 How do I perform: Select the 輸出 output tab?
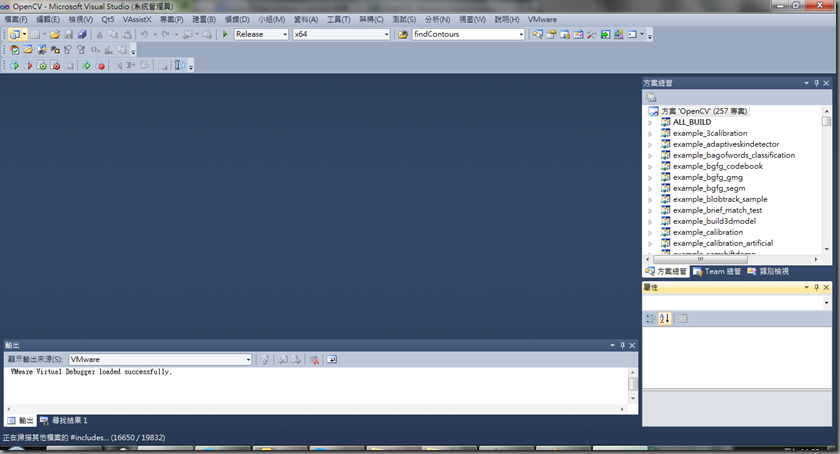pyautogui.click(x=20, y=421)
